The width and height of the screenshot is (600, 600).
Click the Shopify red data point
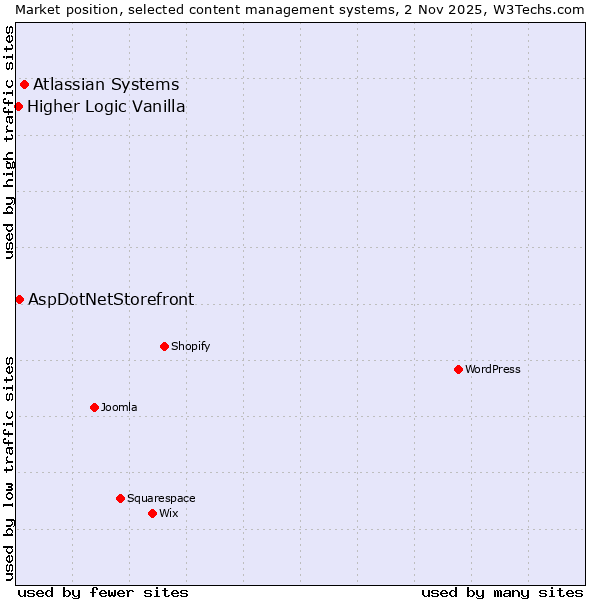pyautogui.click(x=164, y=347)
